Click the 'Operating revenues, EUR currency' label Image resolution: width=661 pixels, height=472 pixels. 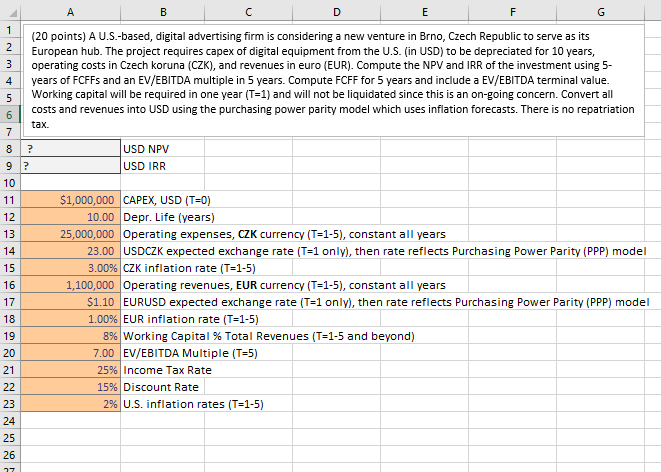click(x=284, y=285)
